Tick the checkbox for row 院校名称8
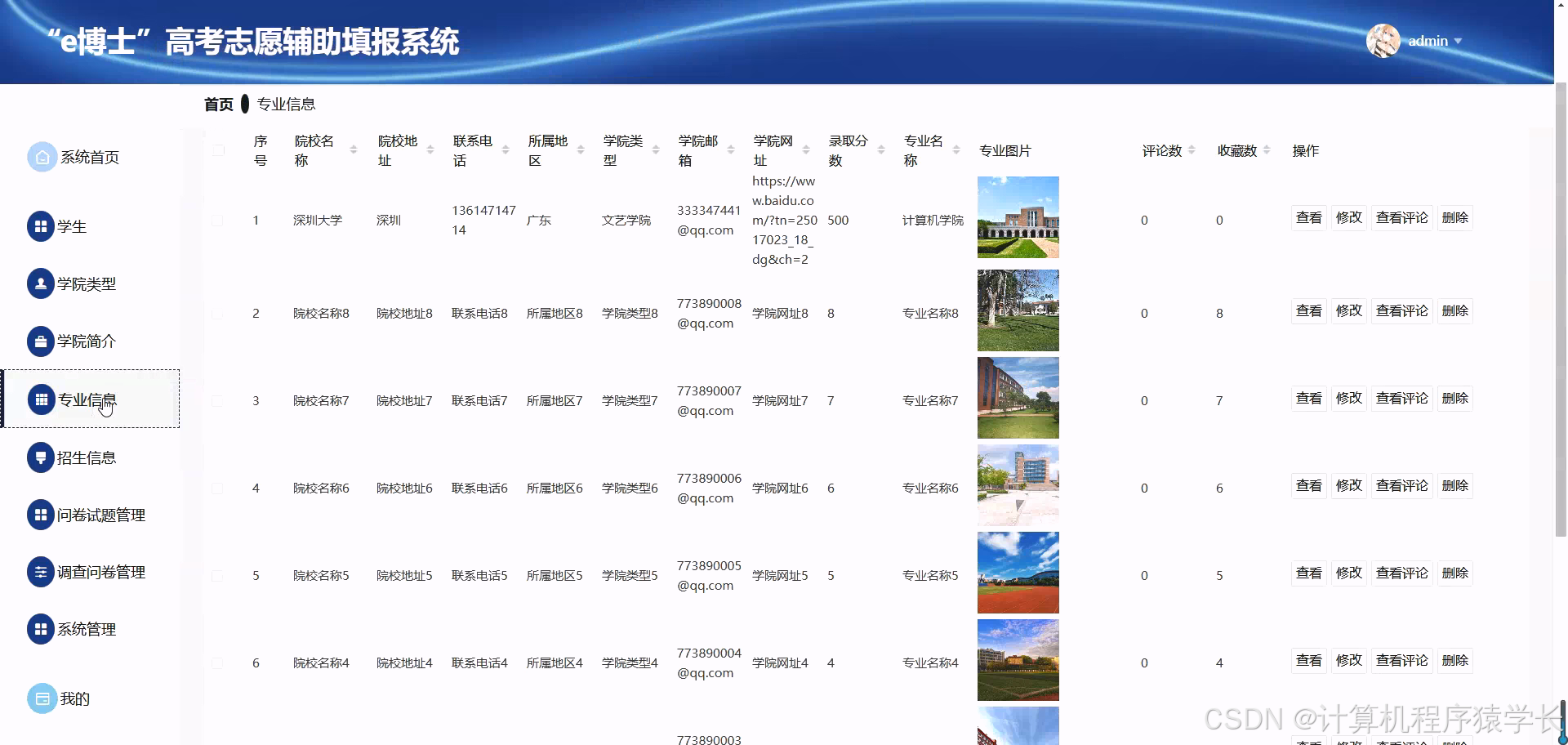Image resolution: width=1568 pixels, height=745 pixels. point(217,314)
